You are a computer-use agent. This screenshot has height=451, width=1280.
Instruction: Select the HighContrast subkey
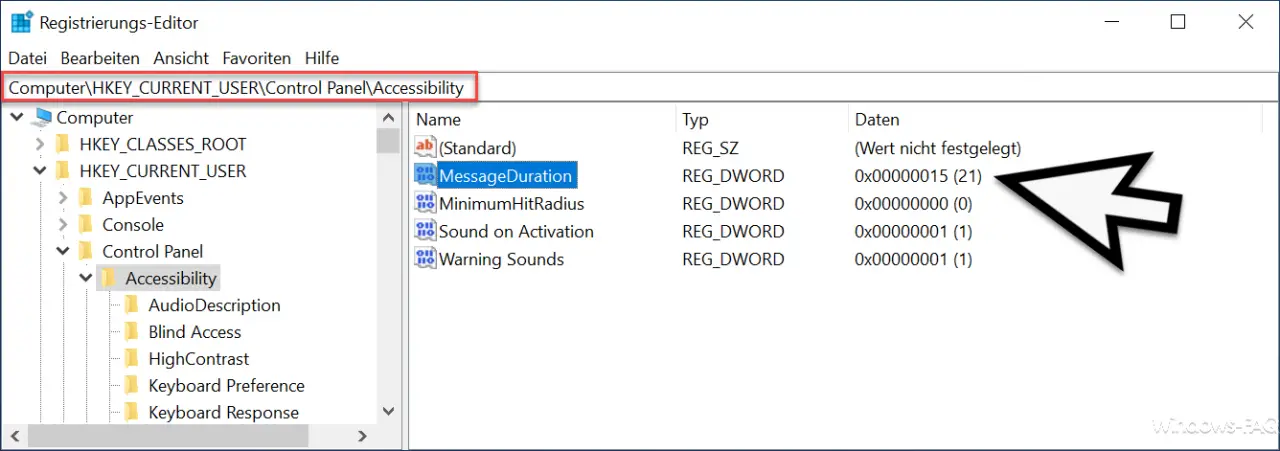point(199,359)
